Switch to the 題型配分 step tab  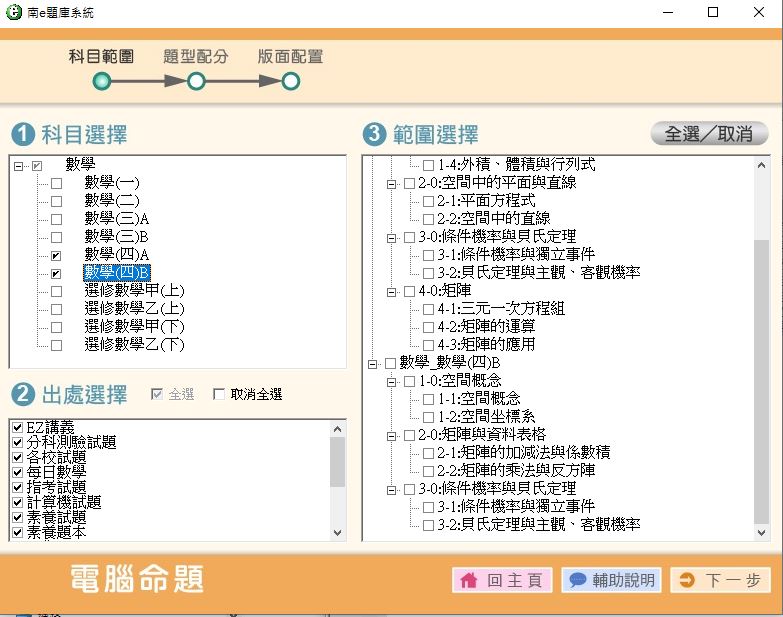(196, 57)
